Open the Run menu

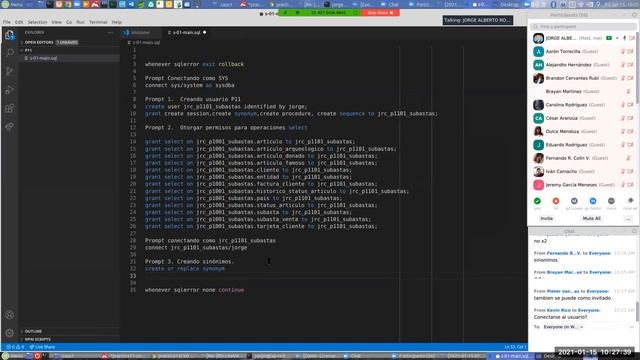[80, 22]
